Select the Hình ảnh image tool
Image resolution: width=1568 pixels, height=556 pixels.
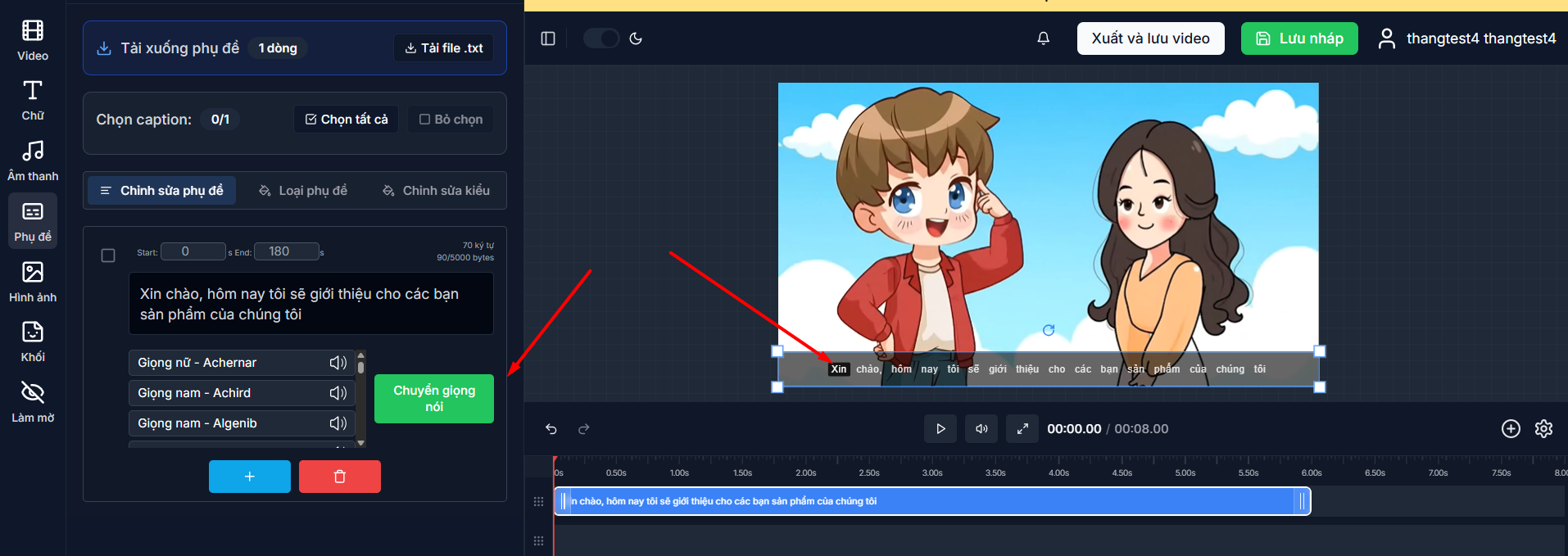click(33, 282)
